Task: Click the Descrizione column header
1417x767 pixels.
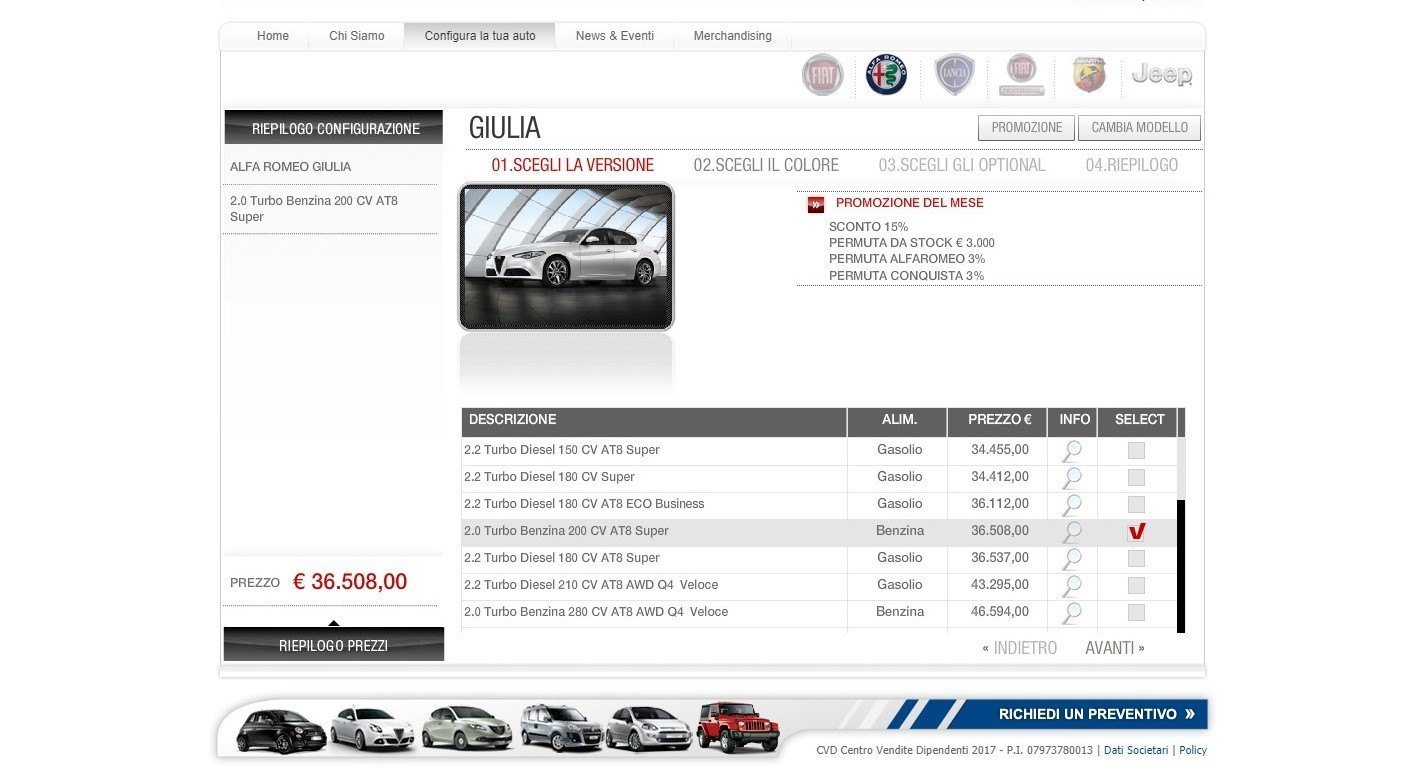Action: [654, 421]
